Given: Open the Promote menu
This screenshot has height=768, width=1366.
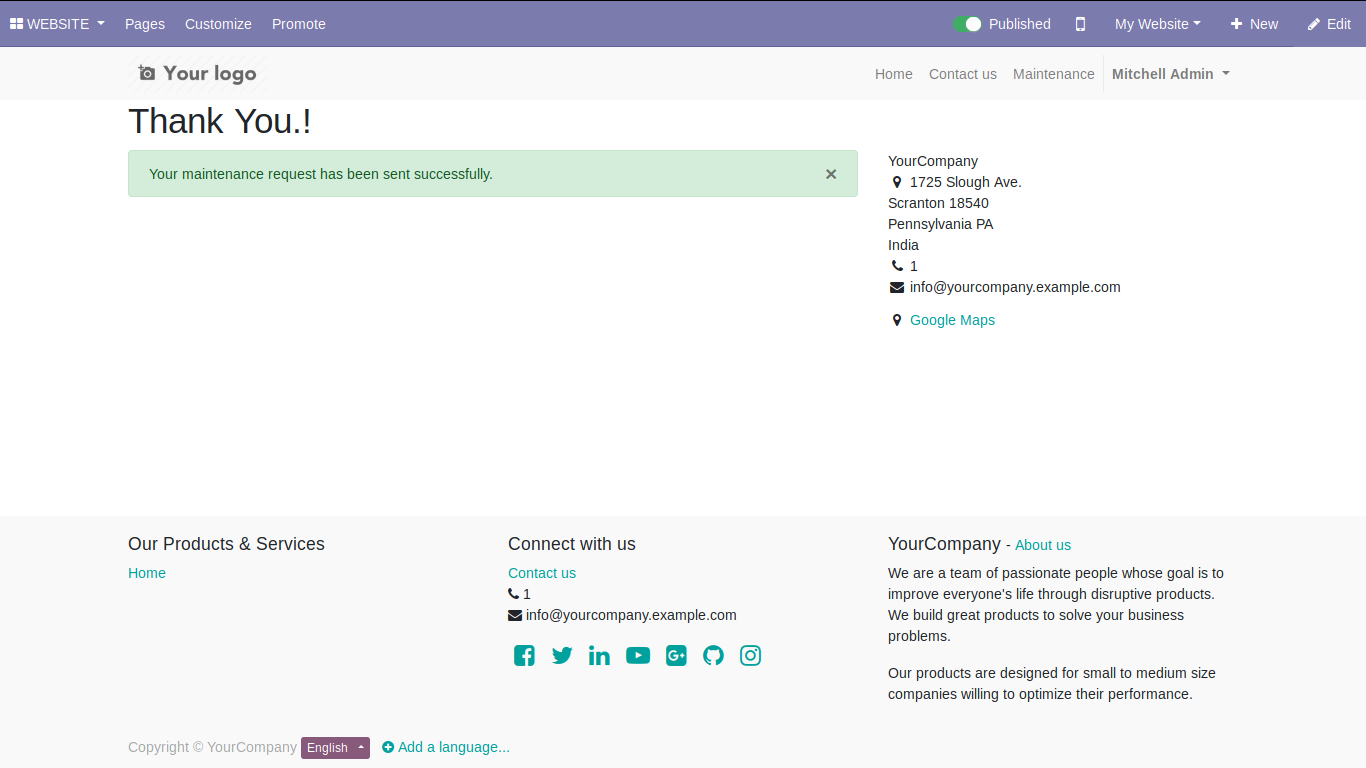Looking at the screenshot, I should [x=299, y=24].
